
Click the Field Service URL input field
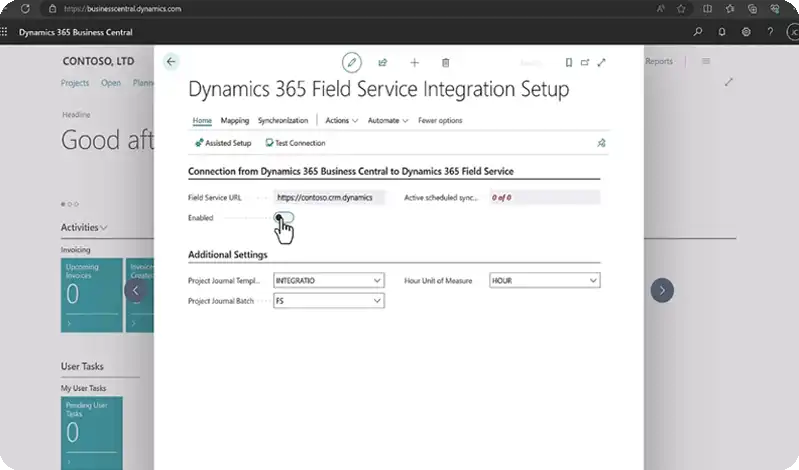tap(329, 197)
